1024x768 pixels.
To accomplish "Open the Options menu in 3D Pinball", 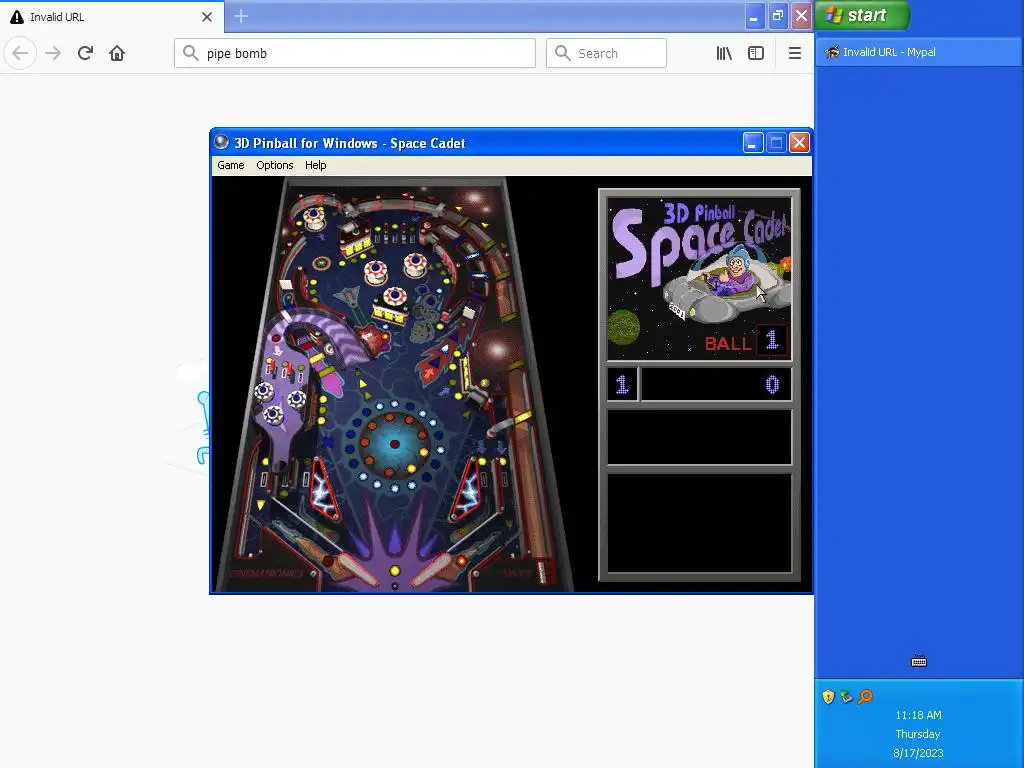I will tap(274, 165).
